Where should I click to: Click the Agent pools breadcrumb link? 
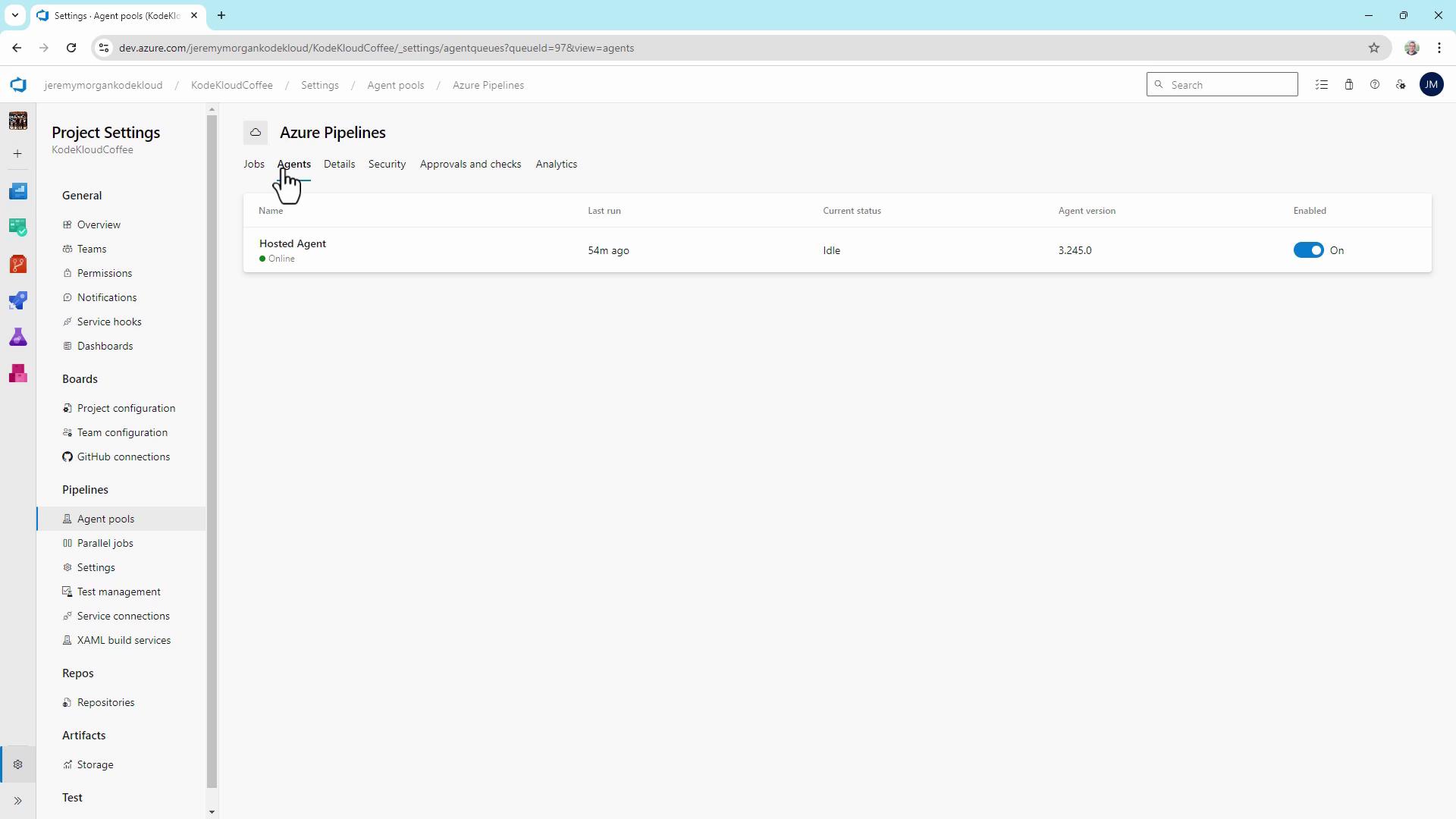[395, 85]
